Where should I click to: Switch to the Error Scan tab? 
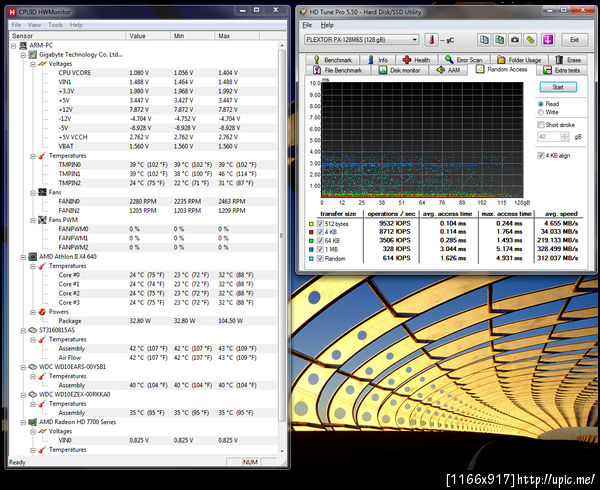[464, 60]
